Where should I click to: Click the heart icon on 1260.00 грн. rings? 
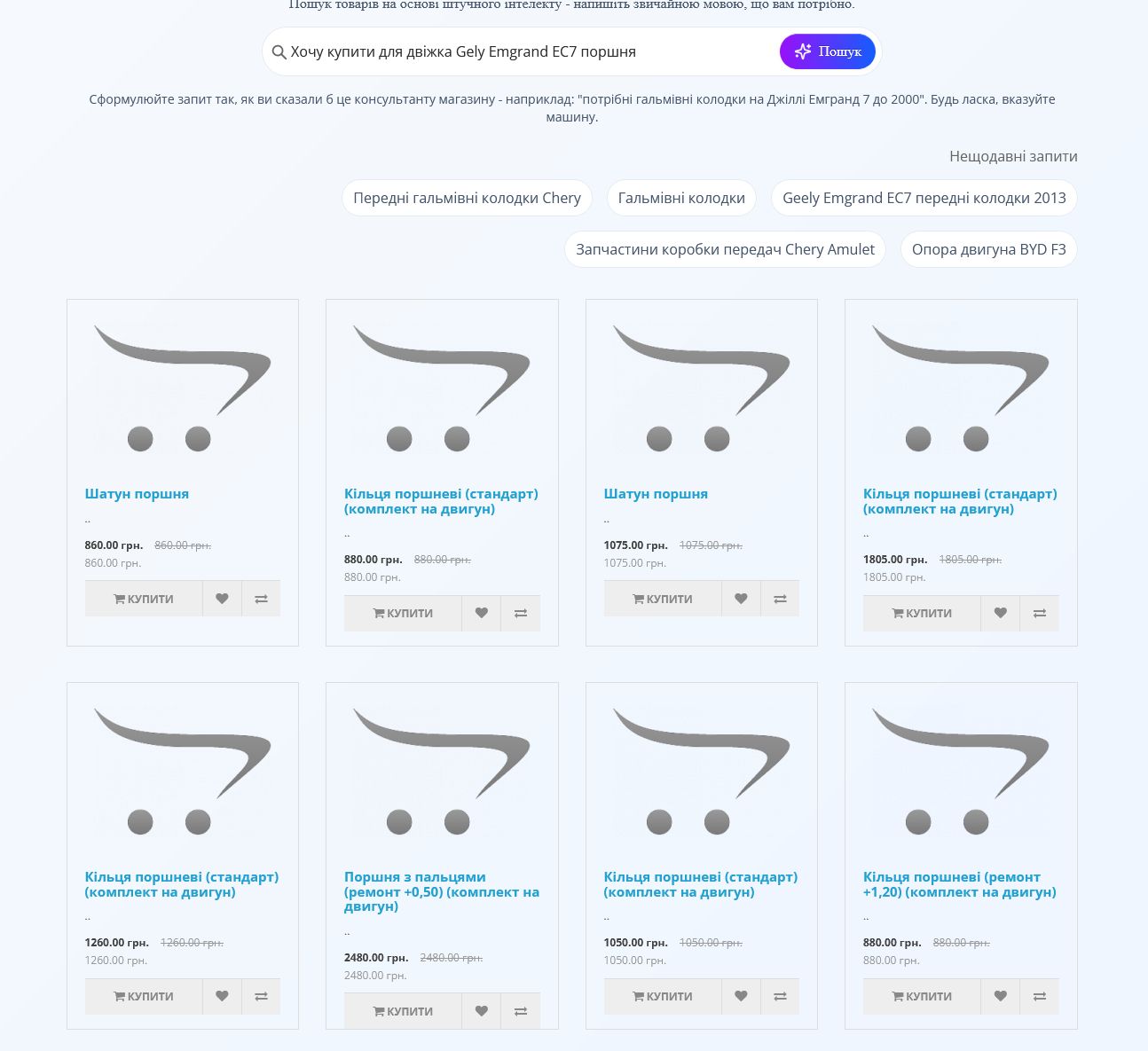222,996
